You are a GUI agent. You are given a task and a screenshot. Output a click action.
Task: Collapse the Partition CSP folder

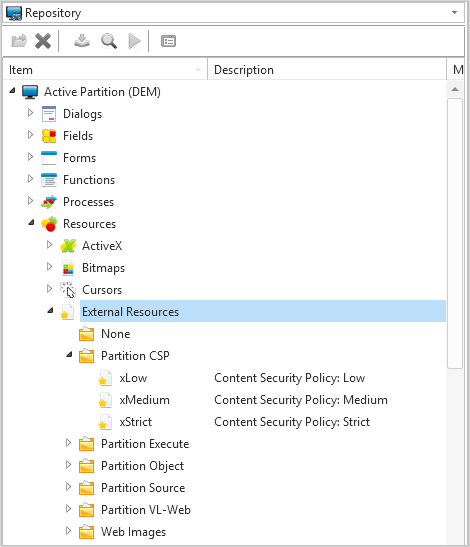pos(69,355)
